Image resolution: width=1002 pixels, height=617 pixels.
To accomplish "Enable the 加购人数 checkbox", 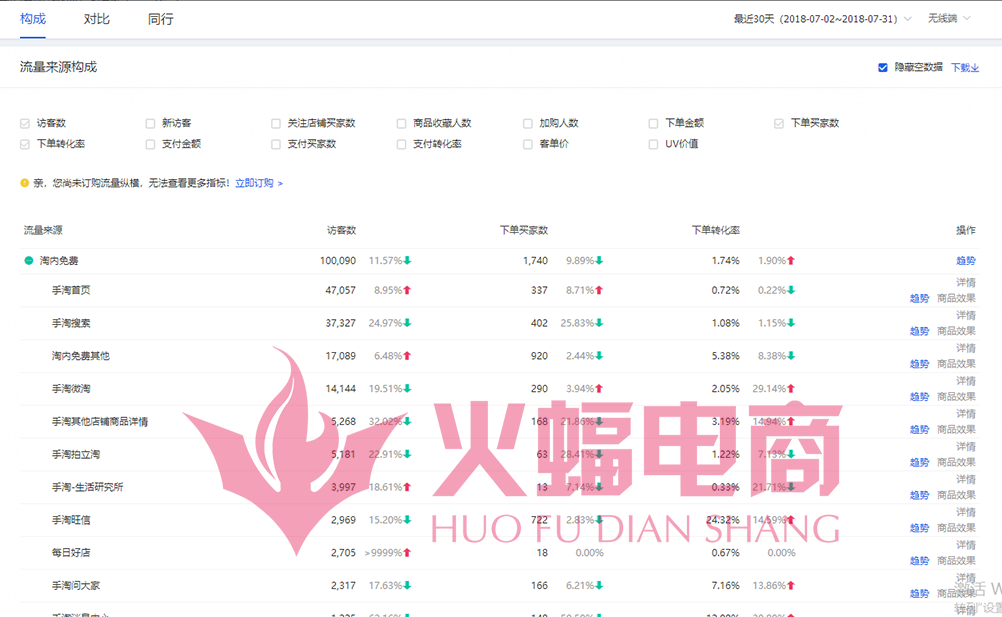I will [528, 123].
